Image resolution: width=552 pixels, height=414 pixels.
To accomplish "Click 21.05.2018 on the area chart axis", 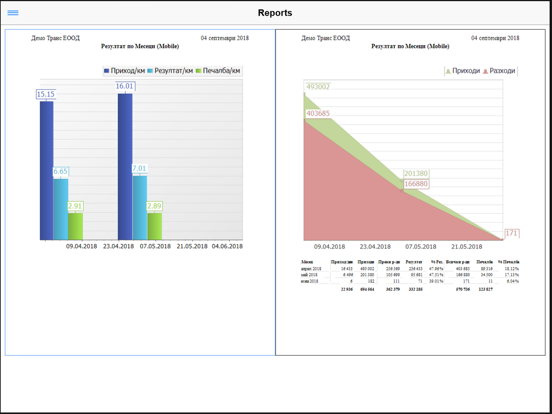I will point(466,246).
